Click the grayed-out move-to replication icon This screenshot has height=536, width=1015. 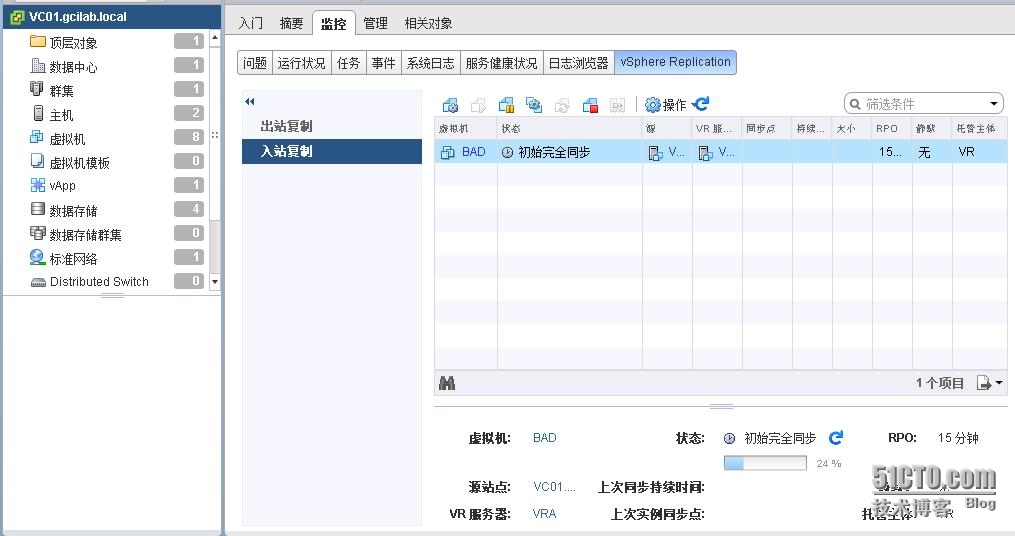point(562,105)
